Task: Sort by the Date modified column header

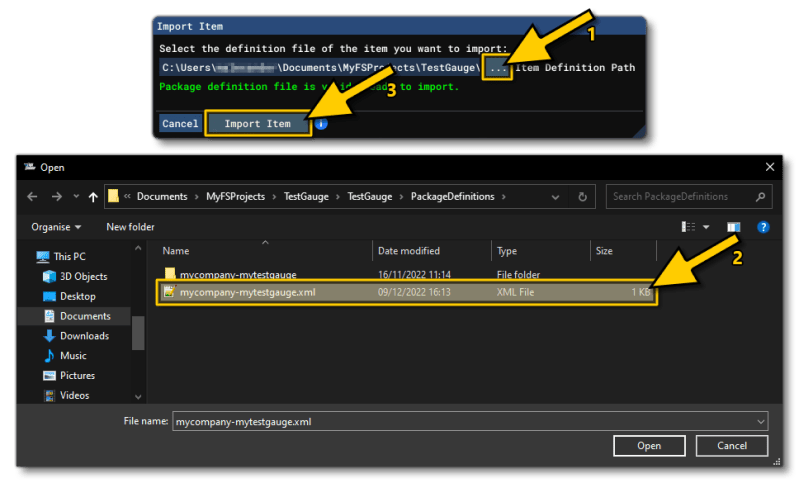Action: point(409,251)
